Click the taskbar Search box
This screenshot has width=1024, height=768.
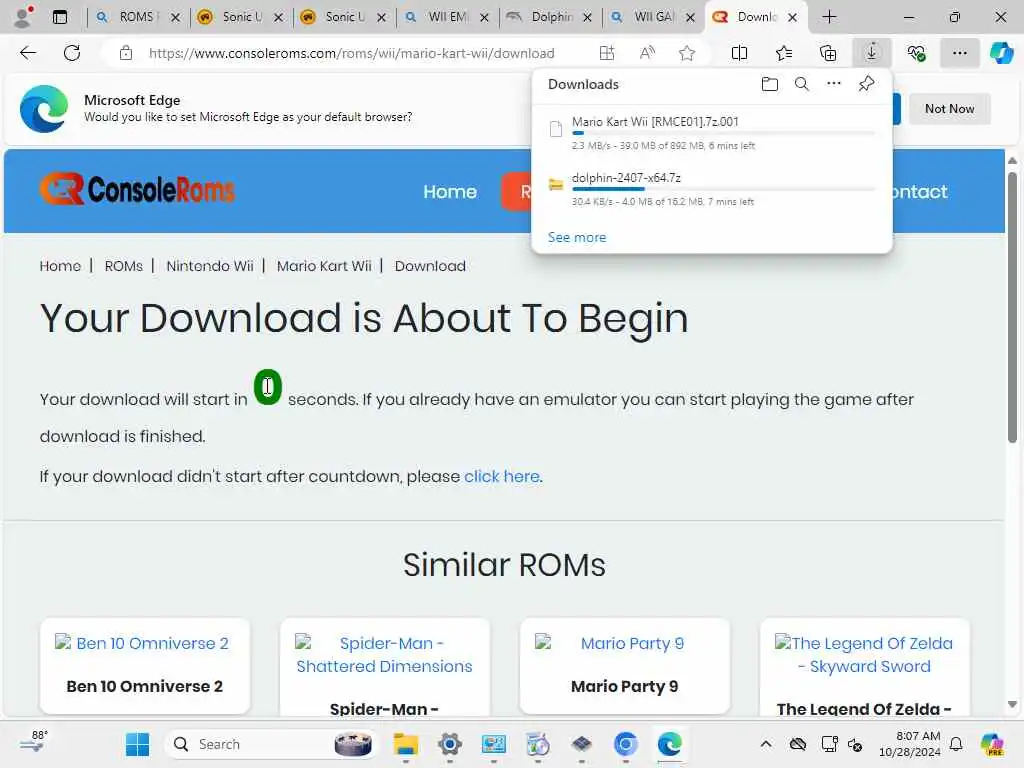tap(271, 744)
